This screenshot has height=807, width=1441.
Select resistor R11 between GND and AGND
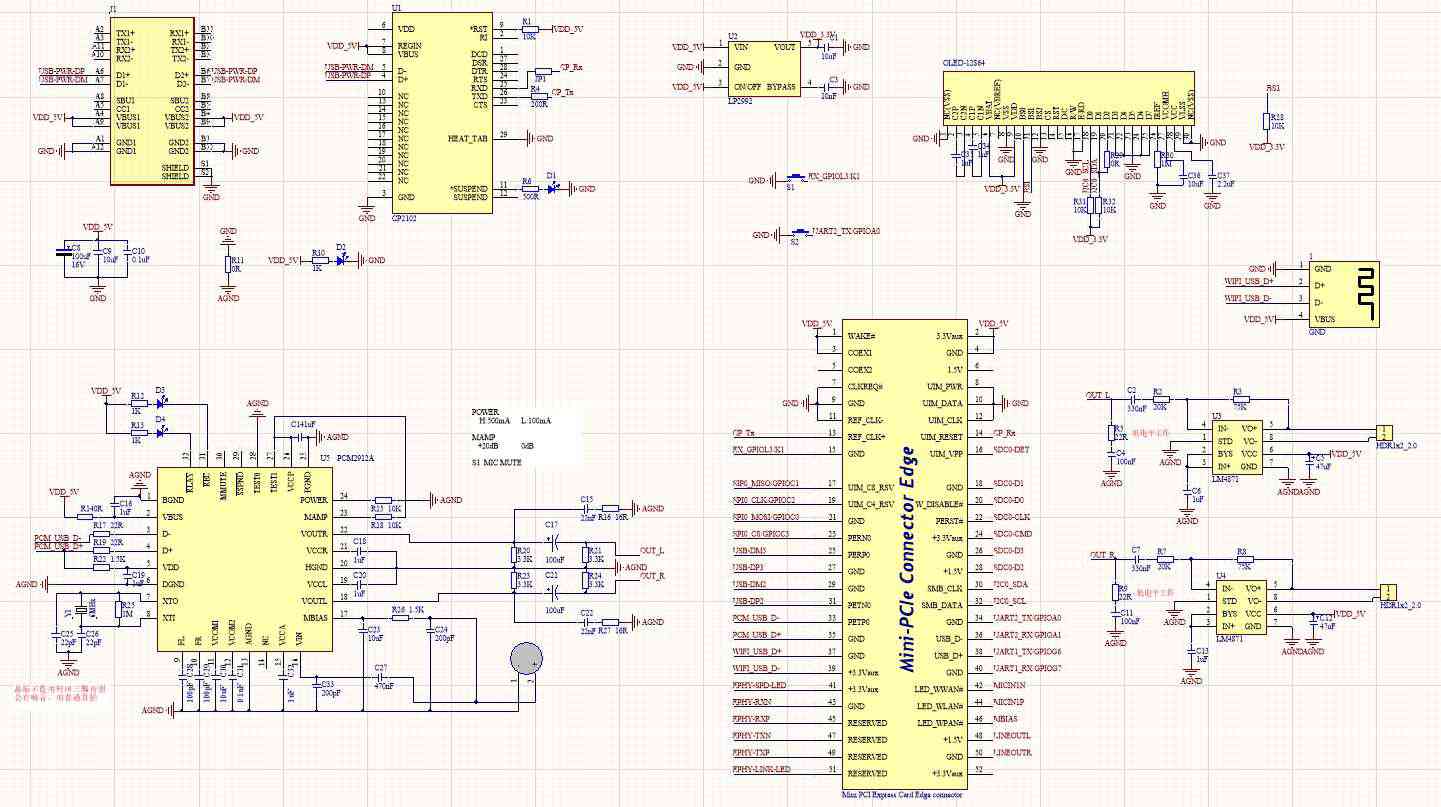pyautogui.click(x=227, y=265)
